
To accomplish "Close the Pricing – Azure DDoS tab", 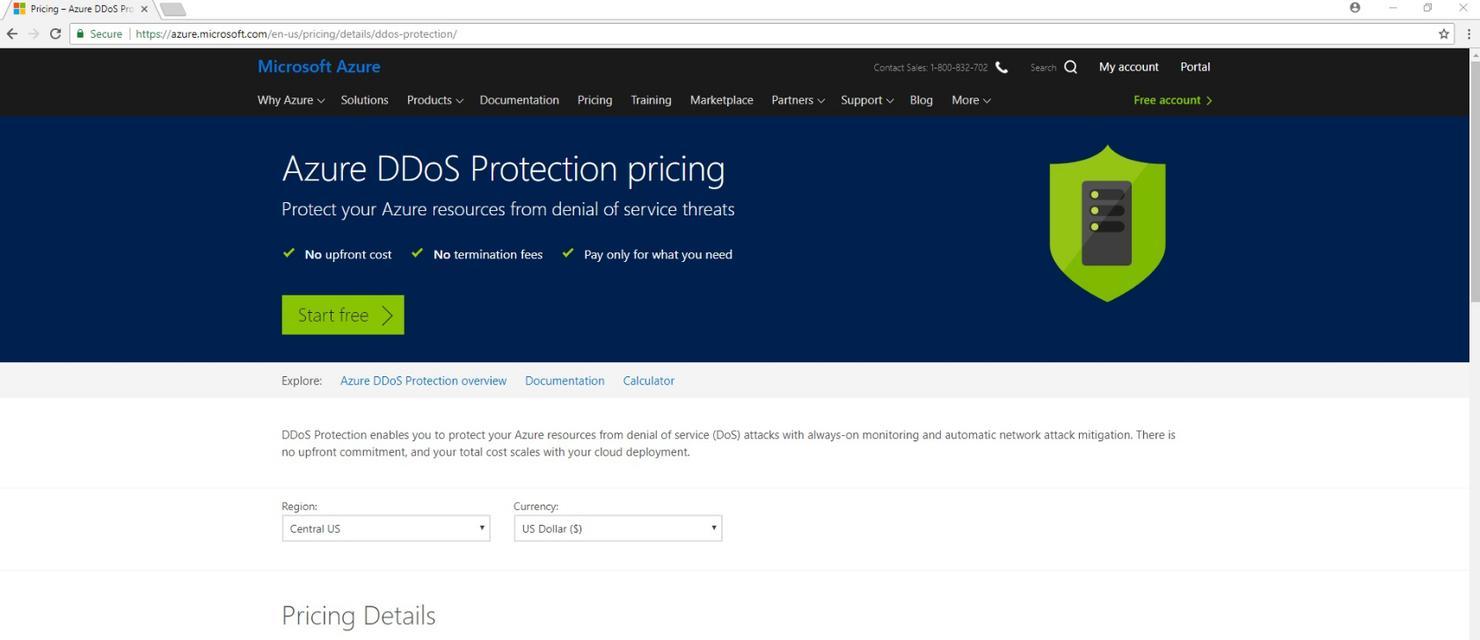I will 144,9.
